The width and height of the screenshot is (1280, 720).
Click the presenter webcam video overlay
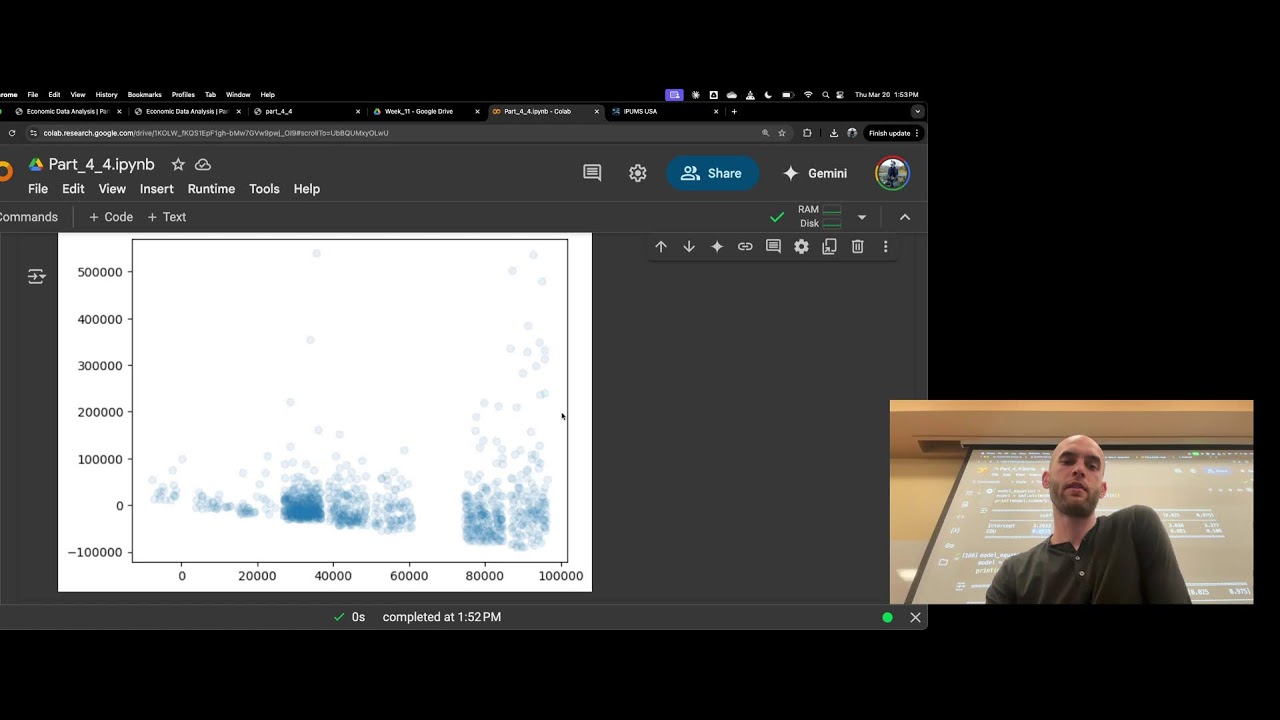click(x=1071, y=503)
